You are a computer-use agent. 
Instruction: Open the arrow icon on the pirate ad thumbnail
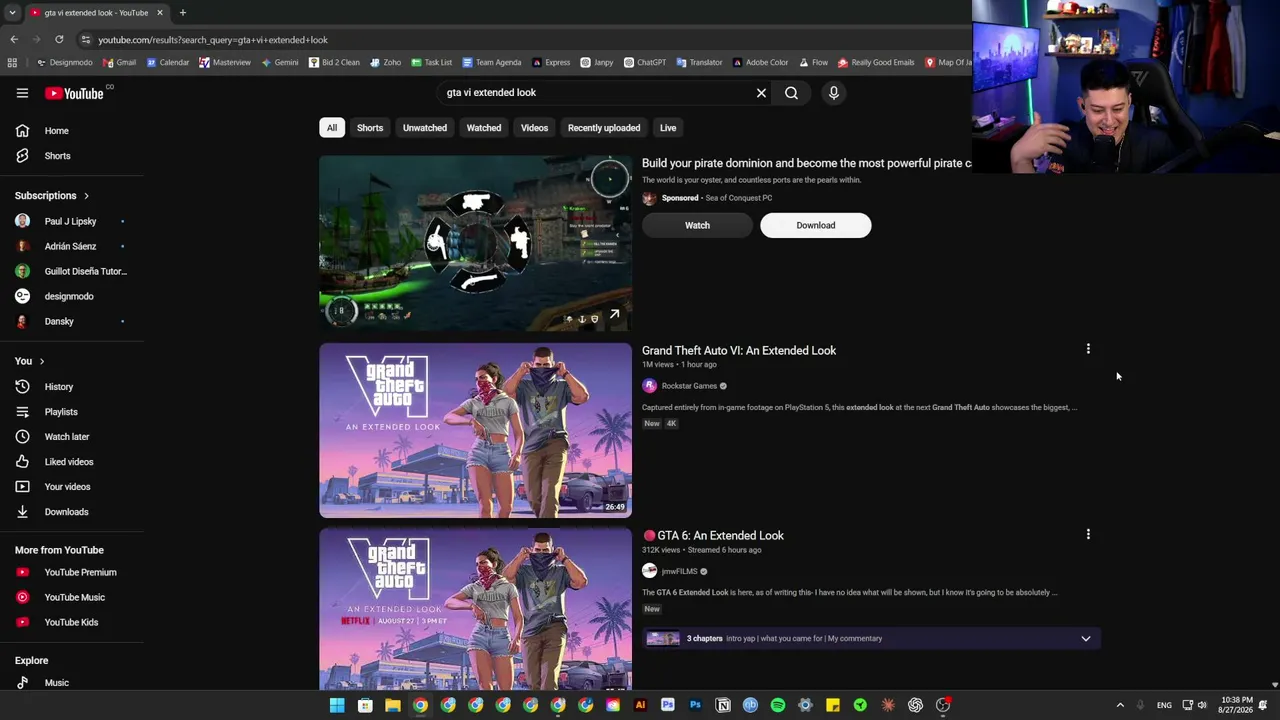pyautogui.click(x=614, y=315)
